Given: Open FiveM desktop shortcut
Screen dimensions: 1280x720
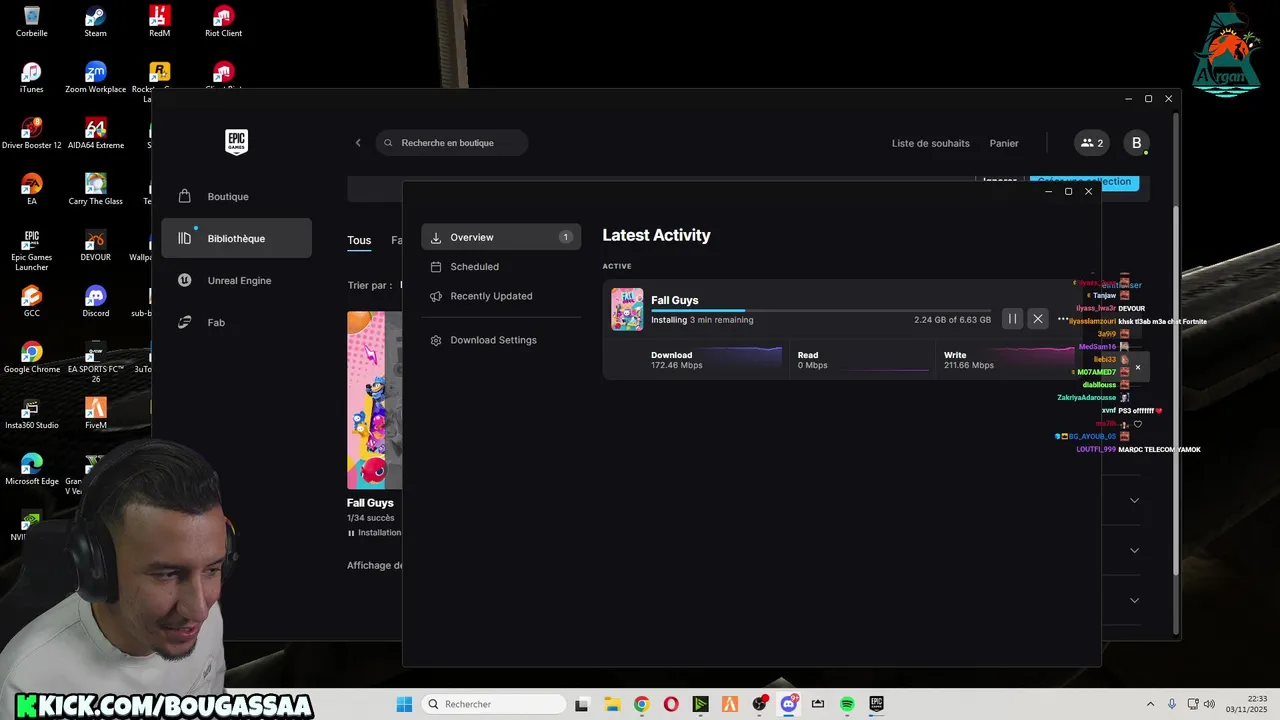Looking at the screenshot, I should point(95,413).
